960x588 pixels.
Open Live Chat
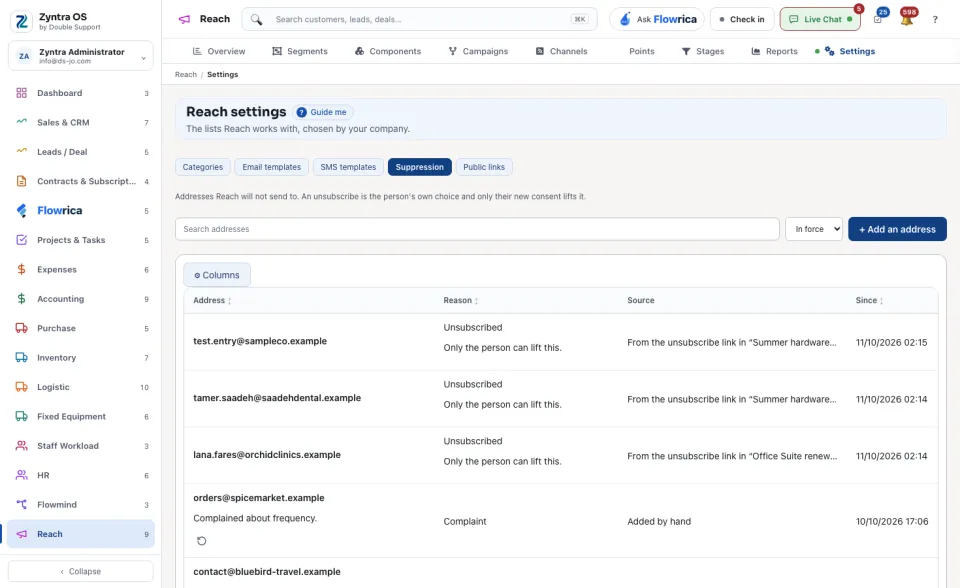820,19
